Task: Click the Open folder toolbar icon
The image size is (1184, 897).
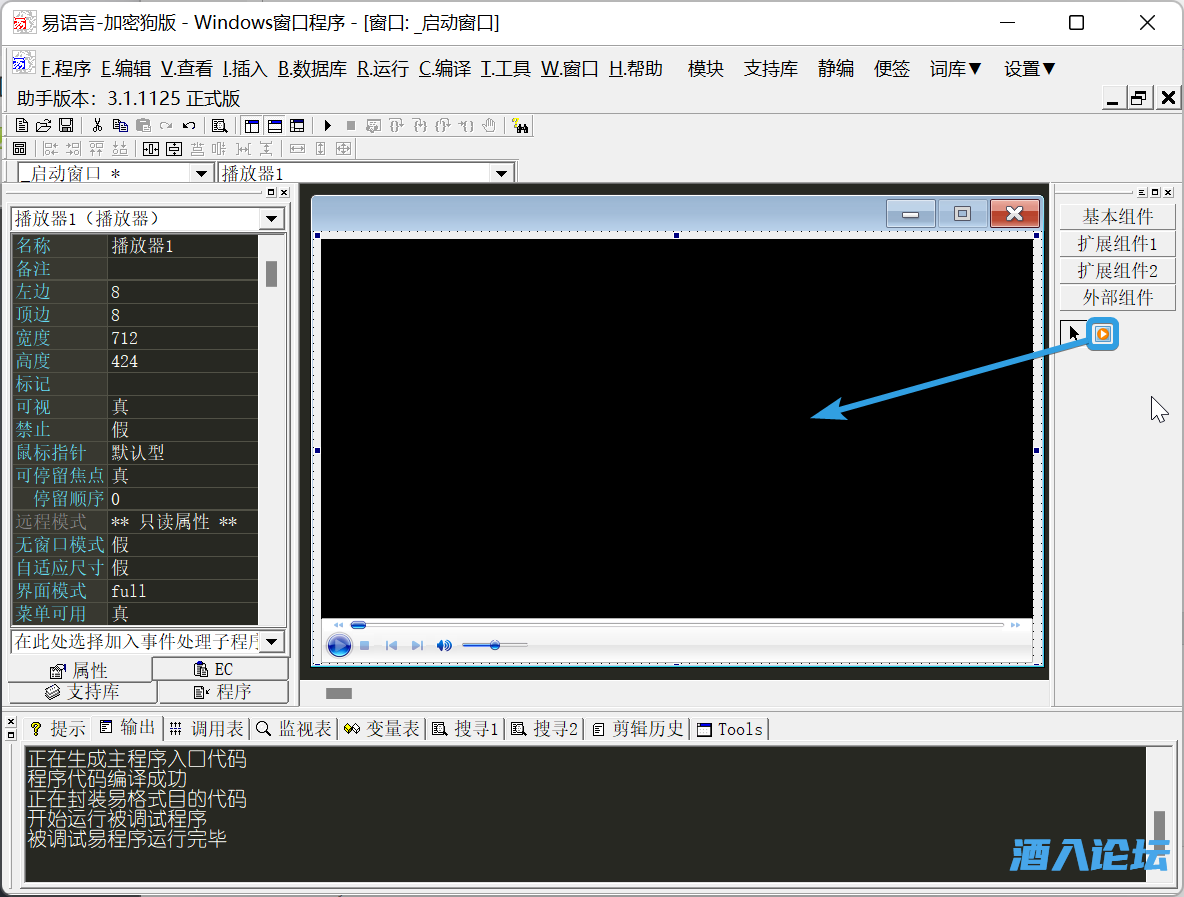Action: (x=43, y=125)
